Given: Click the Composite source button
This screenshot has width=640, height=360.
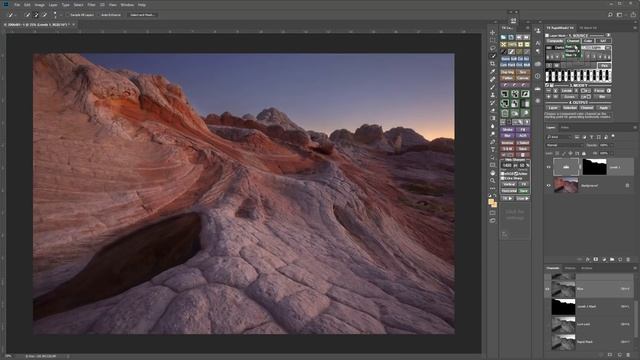Looking at the screenshot, I should tap(555, 41).
